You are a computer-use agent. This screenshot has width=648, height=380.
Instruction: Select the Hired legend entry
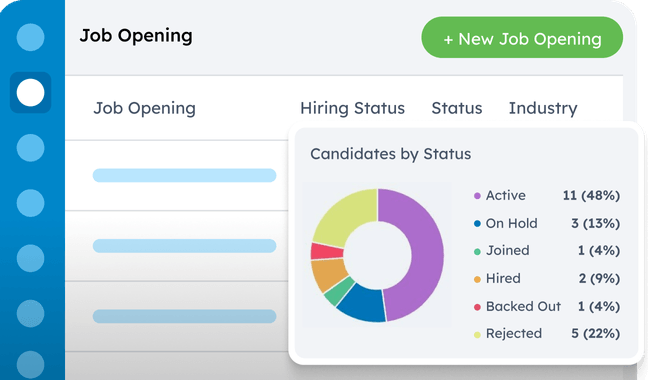pos(547,278)
